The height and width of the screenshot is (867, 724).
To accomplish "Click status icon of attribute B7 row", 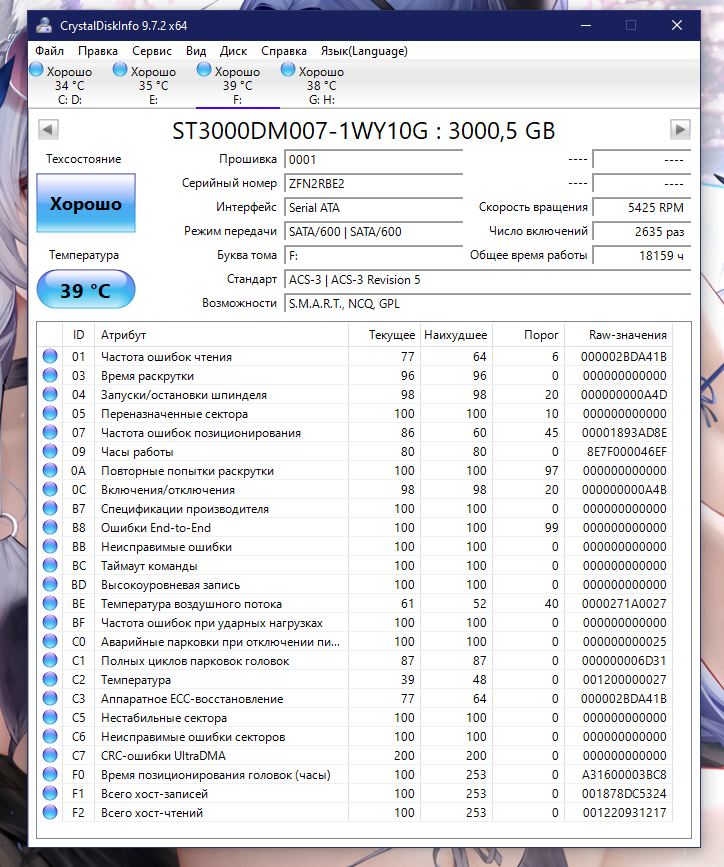I will click(50, 508).
